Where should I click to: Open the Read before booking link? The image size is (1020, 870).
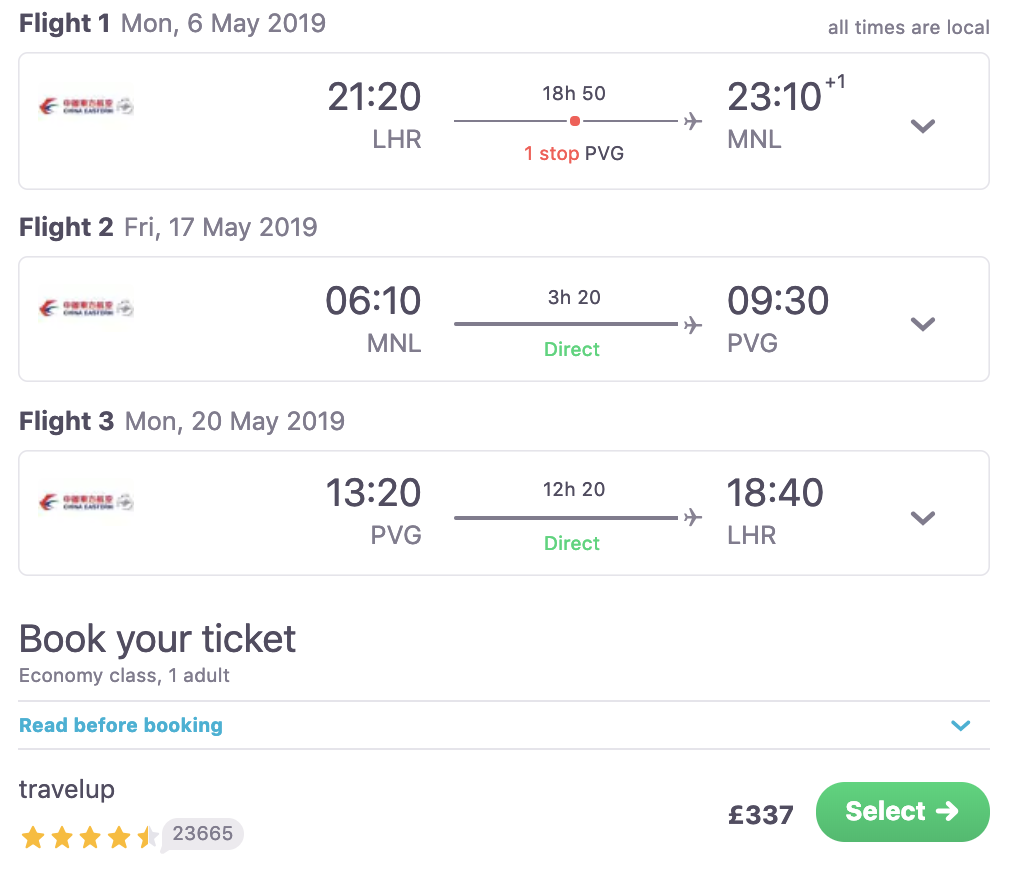[121, 726]
